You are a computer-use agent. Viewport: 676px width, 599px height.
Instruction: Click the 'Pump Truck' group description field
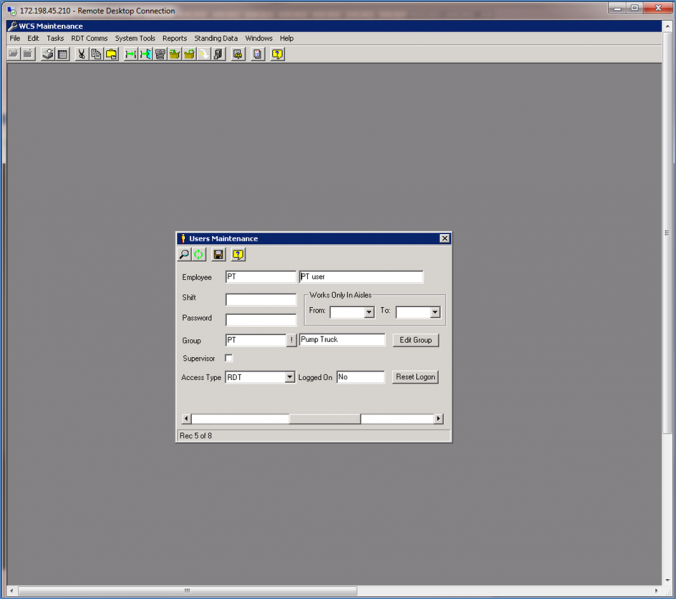click(342, 340)
